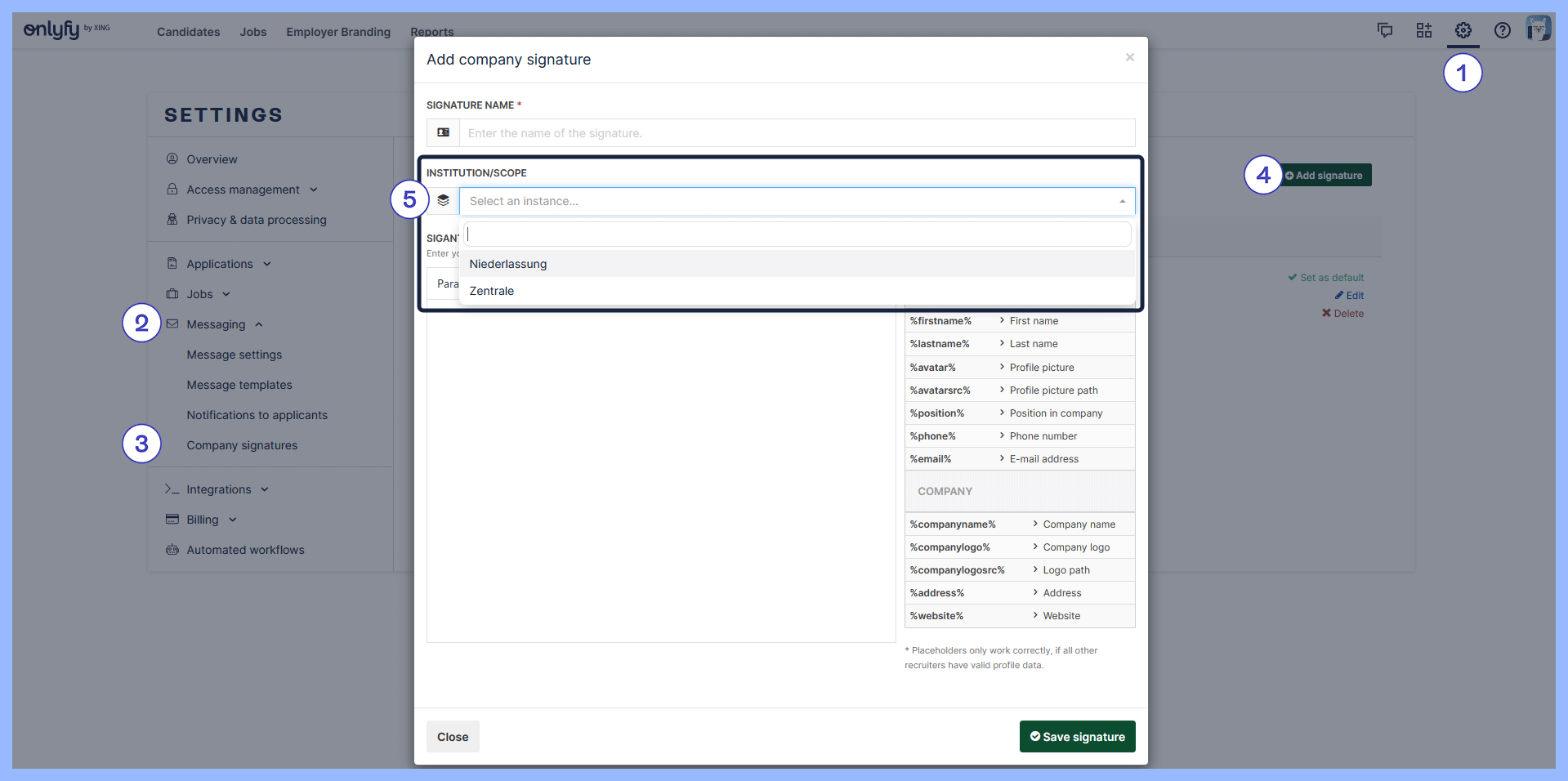Click the Close button in the dialog footer

[452, 737]
